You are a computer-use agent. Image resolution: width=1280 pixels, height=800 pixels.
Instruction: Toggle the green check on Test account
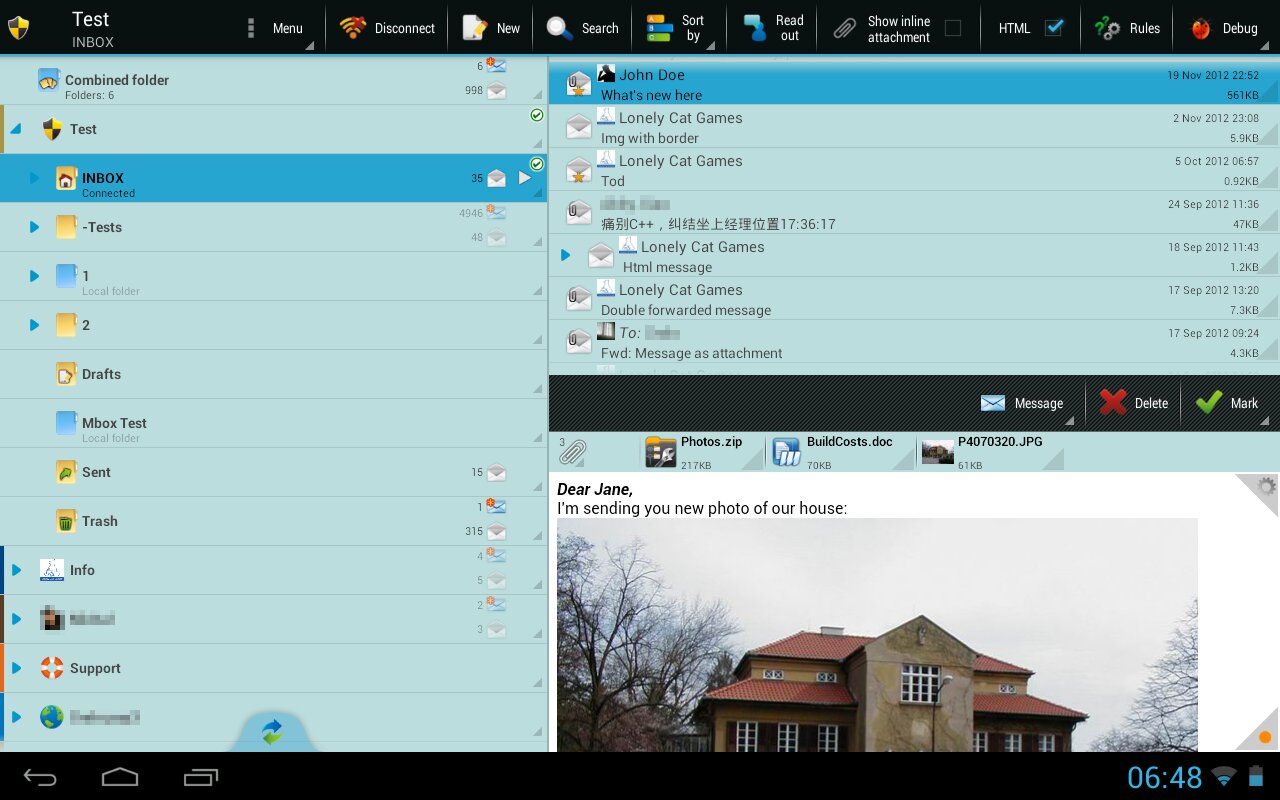pos(537,116)
